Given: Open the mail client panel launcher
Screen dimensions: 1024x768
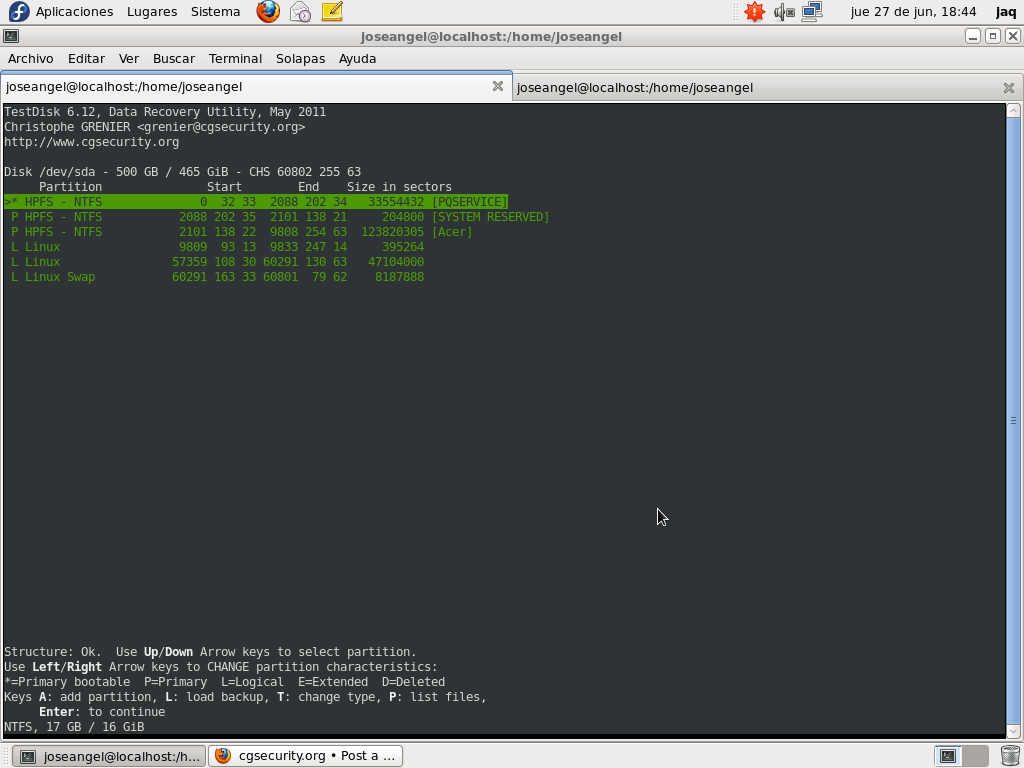Looking at the screenshot, I should point(300,12).
